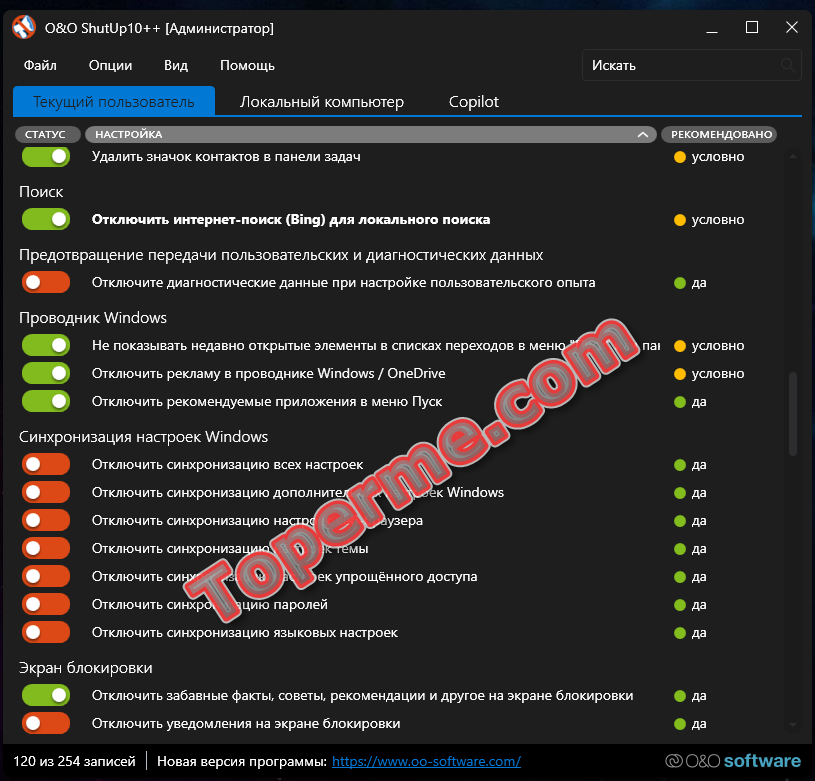Enable disable password synchronization switch
Screen dimensions: 815x781
[x=46, y=604]
